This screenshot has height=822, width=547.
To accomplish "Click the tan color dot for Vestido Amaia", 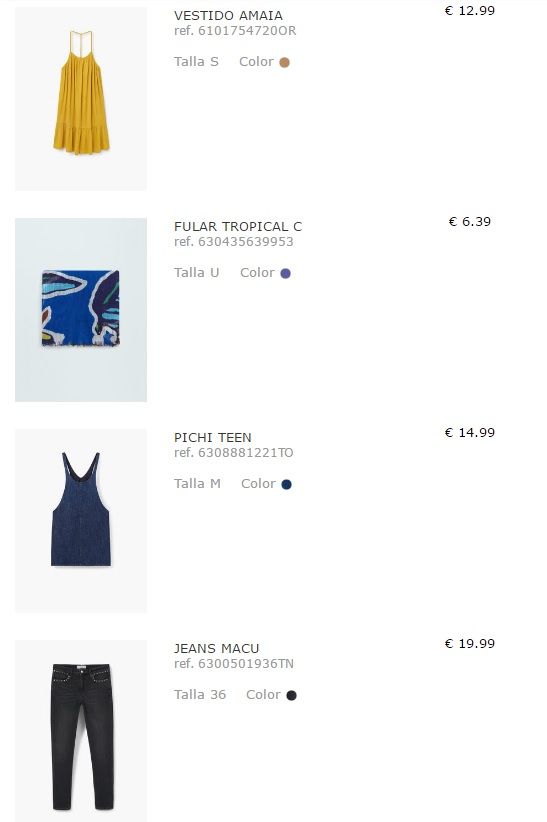I will [284, 62].
